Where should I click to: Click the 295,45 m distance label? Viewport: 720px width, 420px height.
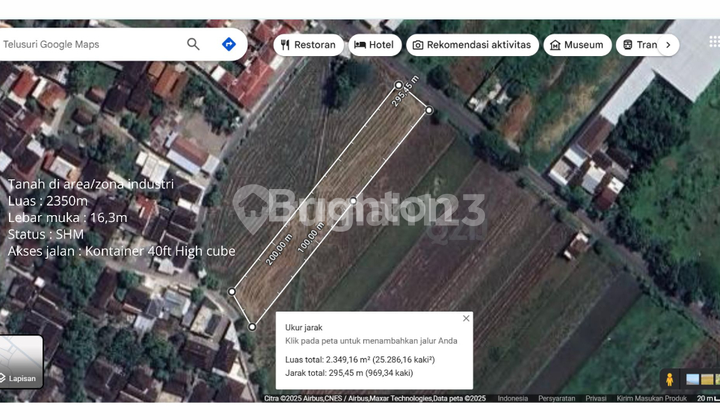click(405, 91)
